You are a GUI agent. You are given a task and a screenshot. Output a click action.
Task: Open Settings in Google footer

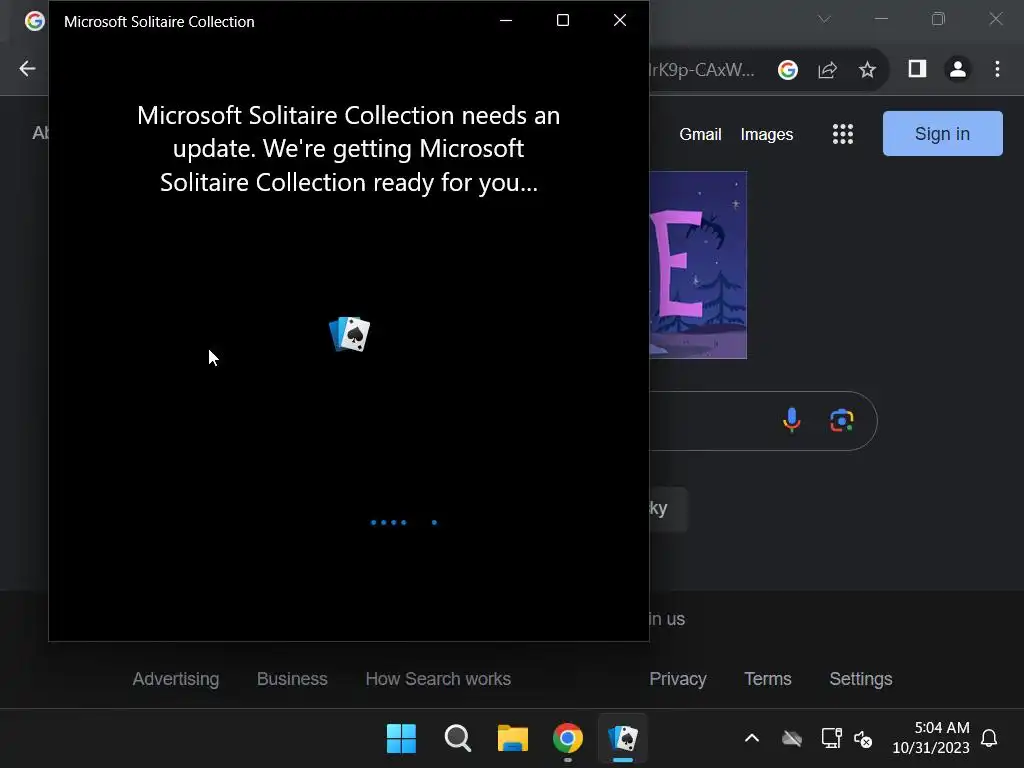(861, 679)
